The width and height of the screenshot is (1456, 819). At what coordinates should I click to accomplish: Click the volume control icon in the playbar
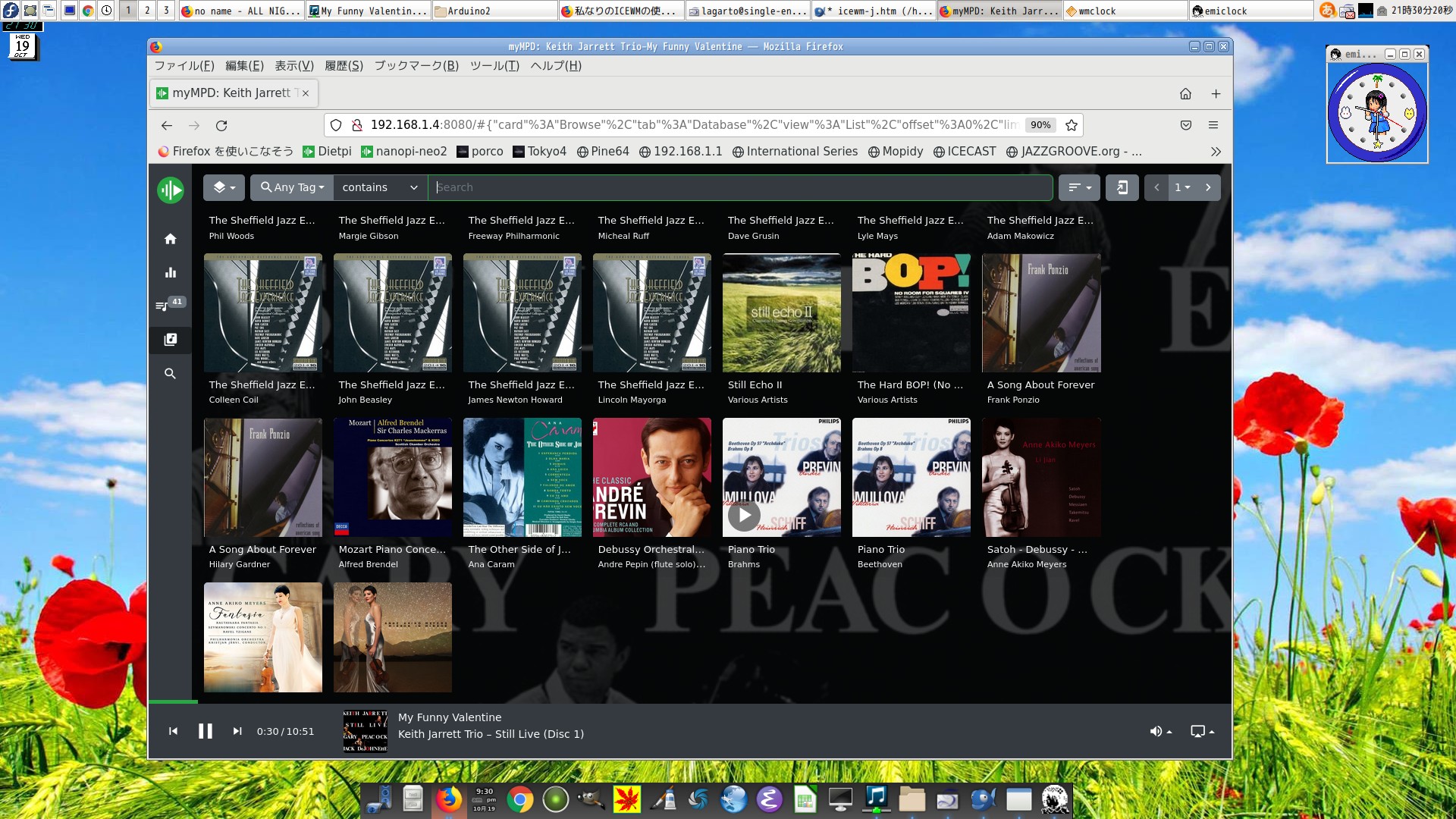1156,731
